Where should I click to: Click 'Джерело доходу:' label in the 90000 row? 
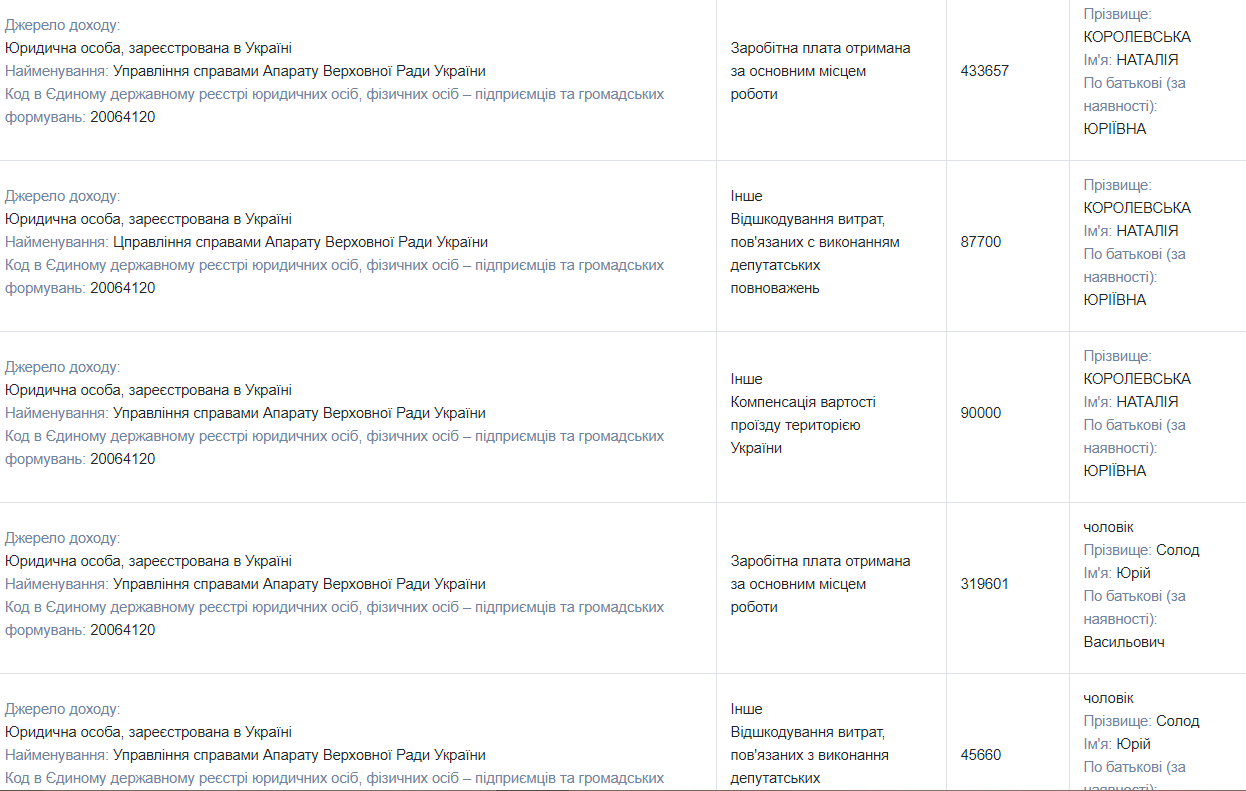62,367
